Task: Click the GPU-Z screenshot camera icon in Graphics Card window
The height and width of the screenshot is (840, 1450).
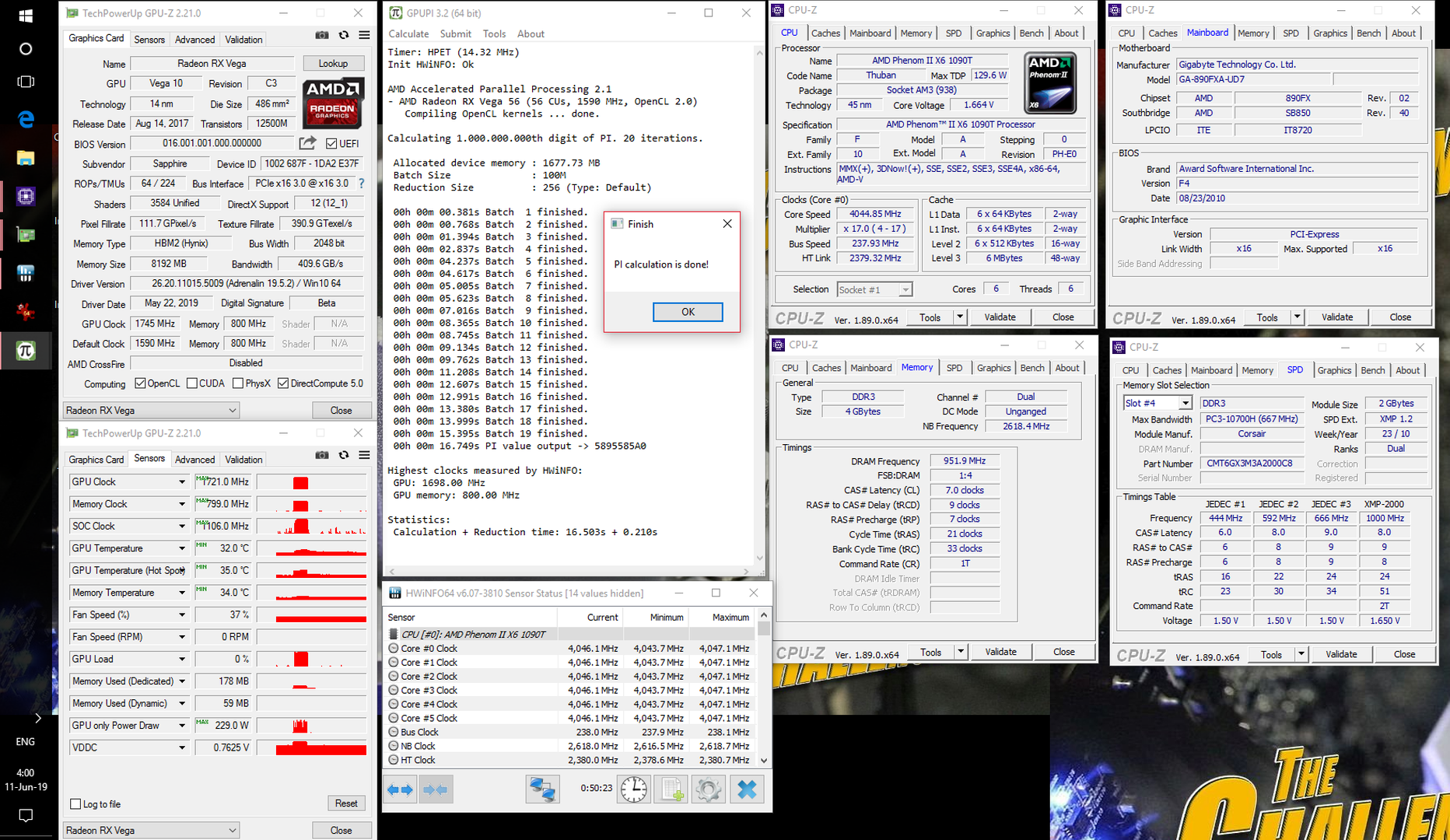Action: [321, 36]
